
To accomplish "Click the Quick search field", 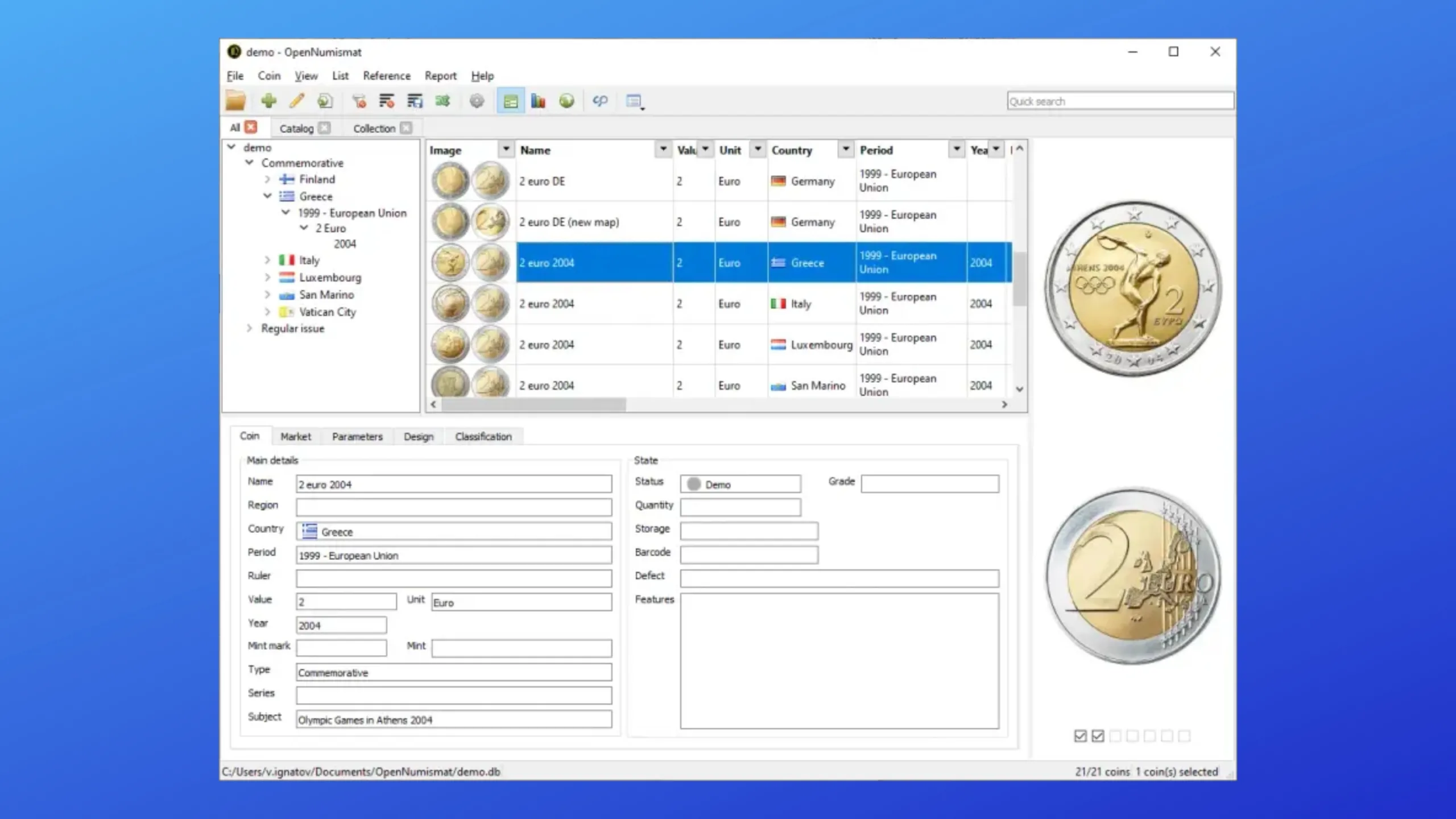I will click(1119, 101).
